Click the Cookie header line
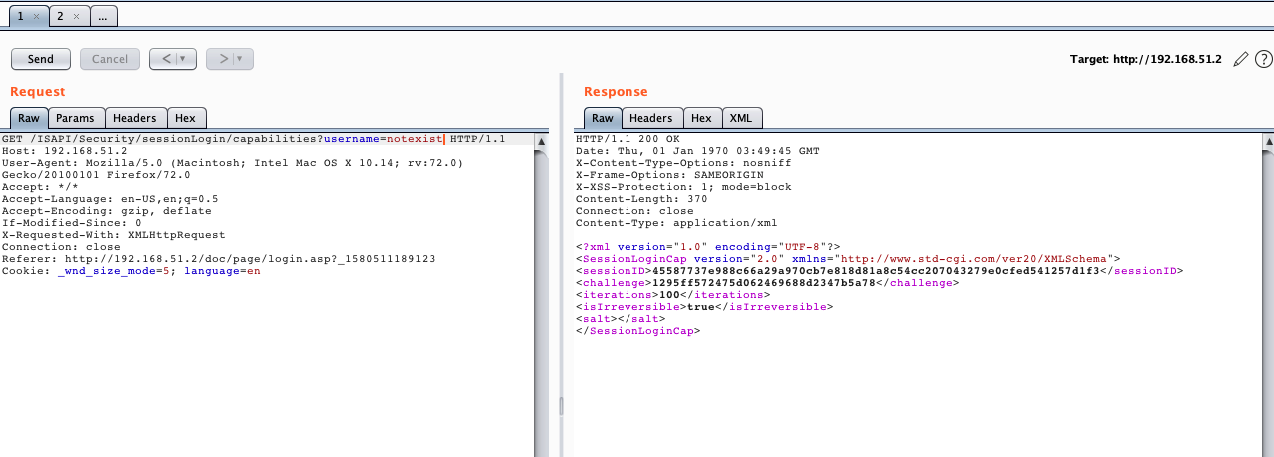Image resolution: width=1274 pixels, height=457 pixels. [x=131, y=270]
